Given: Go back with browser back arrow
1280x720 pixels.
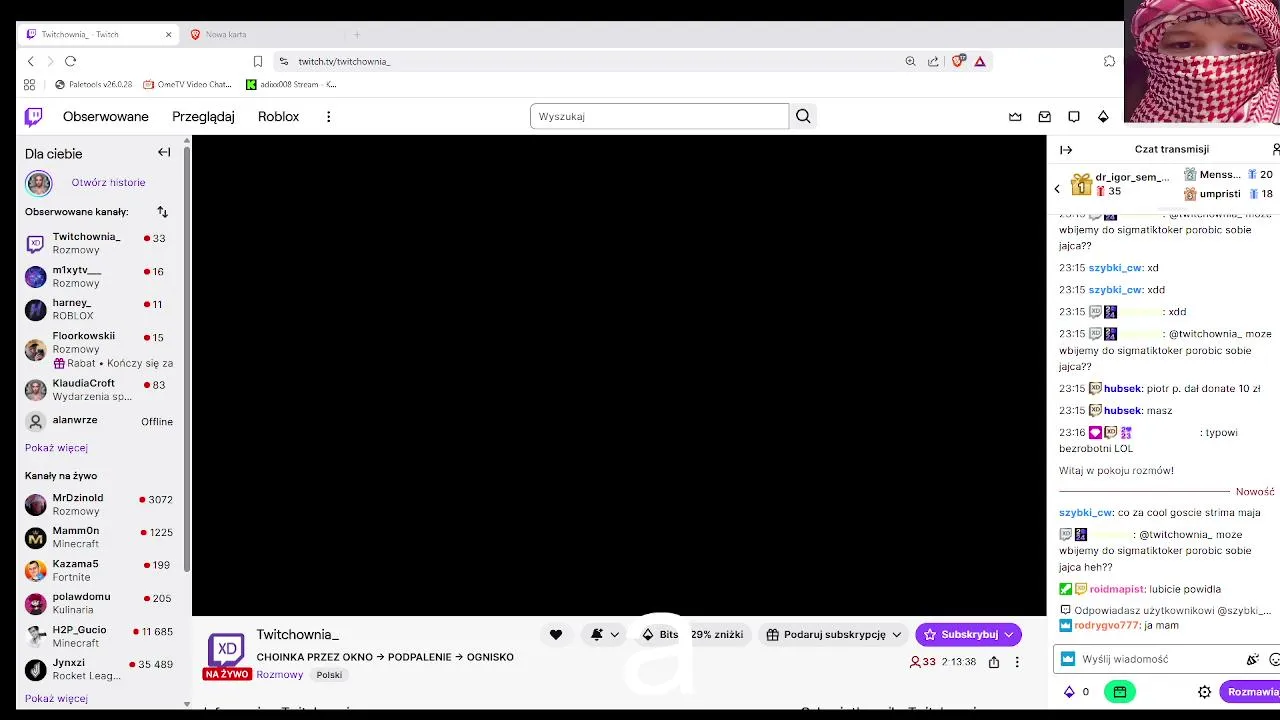Looking at the screenshot, I should point(30,61).
